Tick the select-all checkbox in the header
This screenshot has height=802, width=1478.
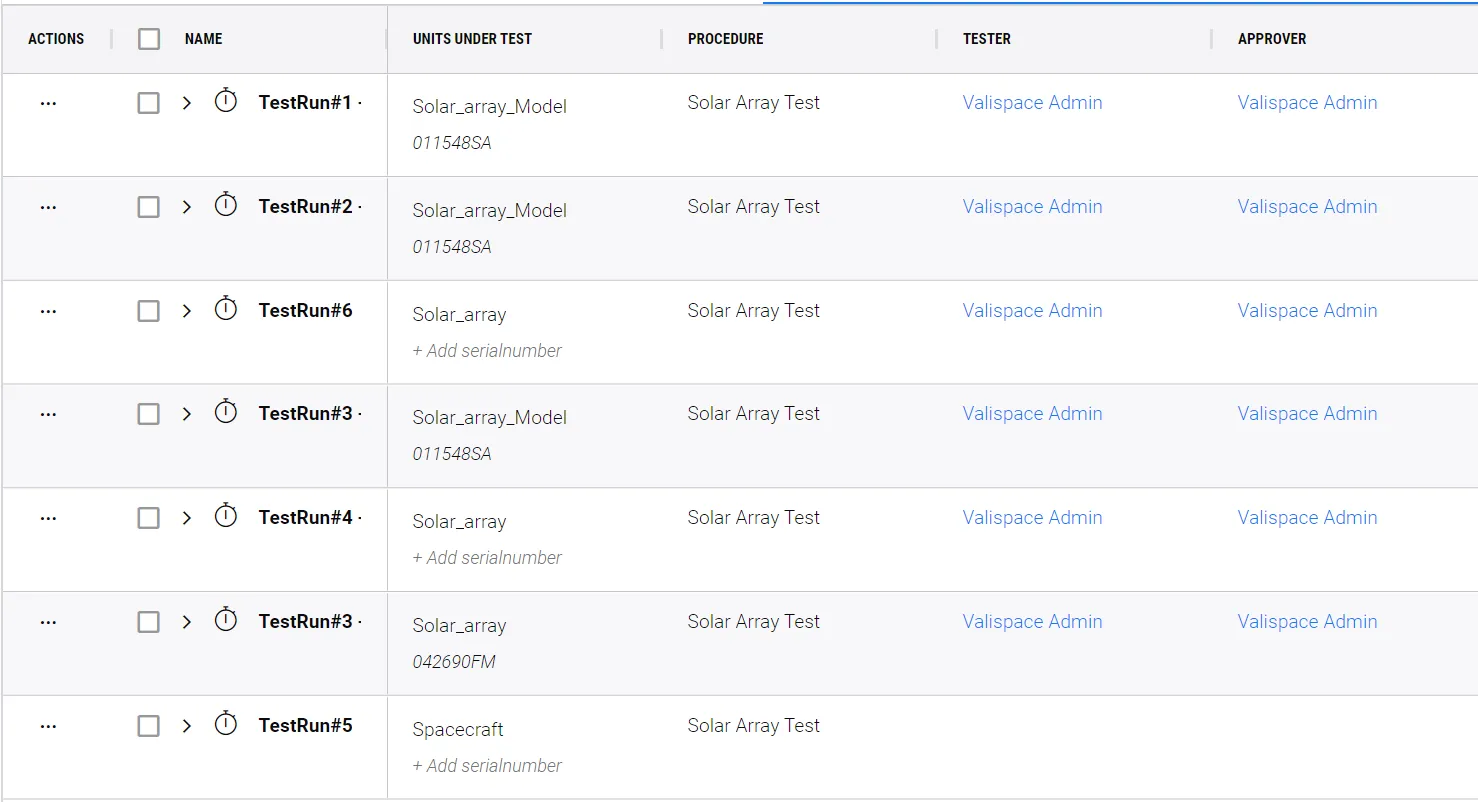click(x=149, y=39)
